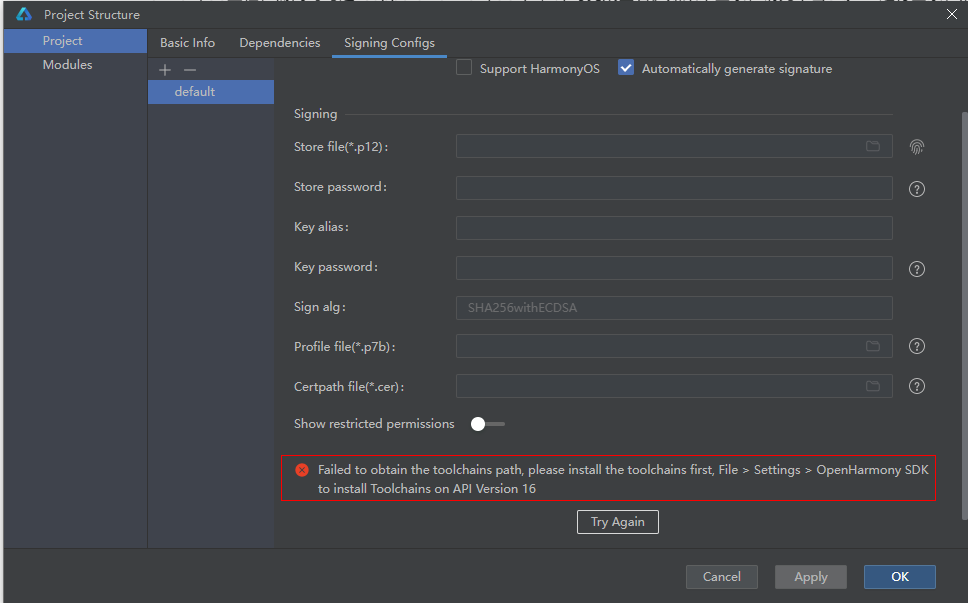Open help icon for Profile file
Viewport: 968px width, 603px height.
coord(917,346)
